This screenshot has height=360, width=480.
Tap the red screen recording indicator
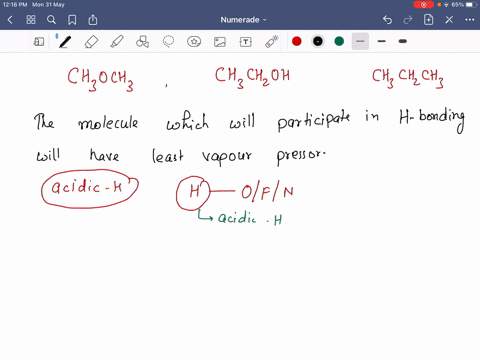click(x=423, y=5)
